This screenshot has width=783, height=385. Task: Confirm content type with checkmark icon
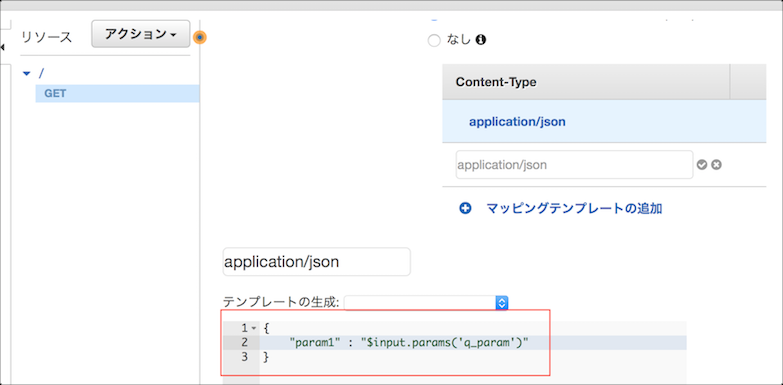coord(702,165)
